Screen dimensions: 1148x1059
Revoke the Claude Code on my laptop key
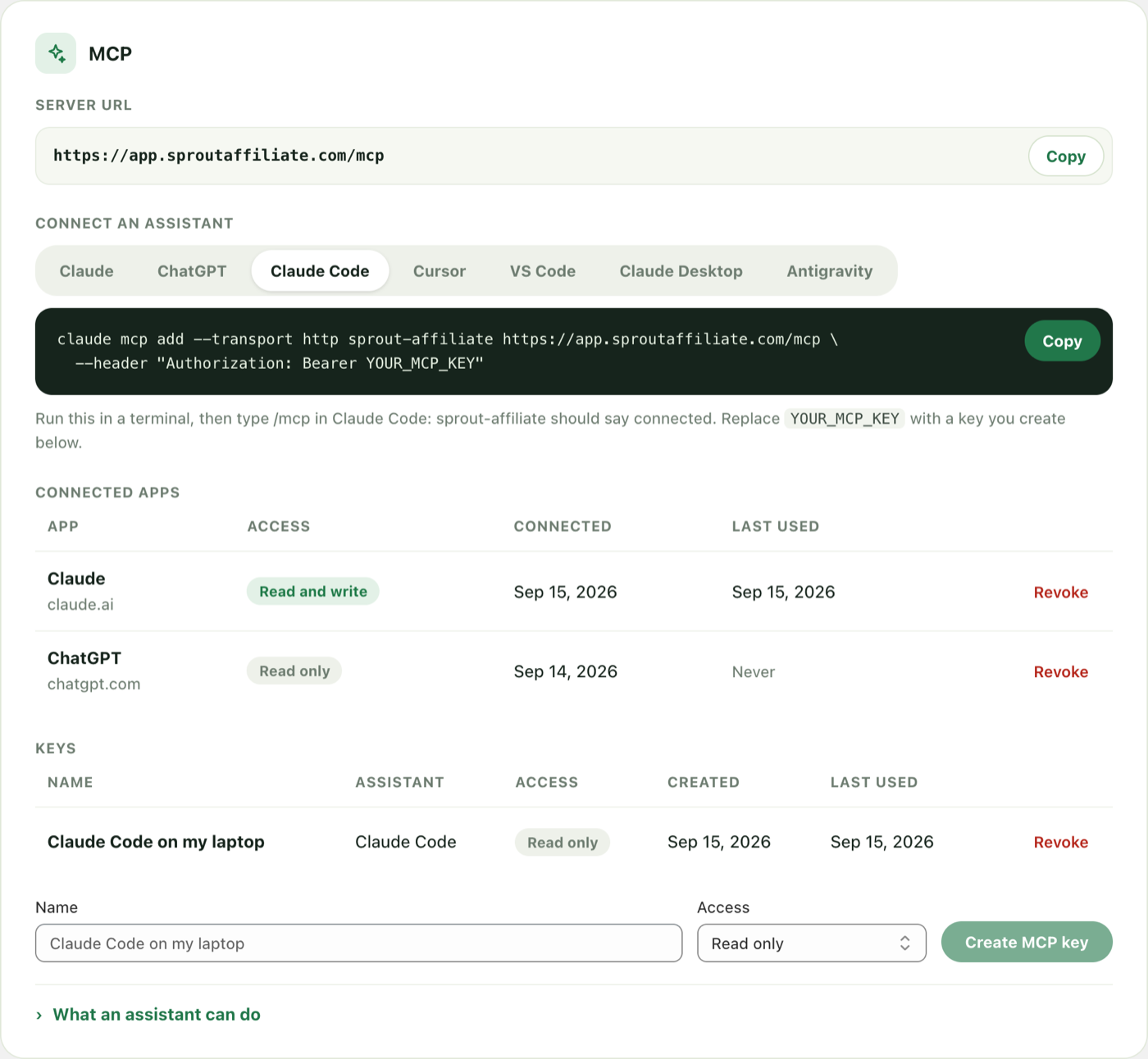pyautogui.click(x=1060, y=843)
